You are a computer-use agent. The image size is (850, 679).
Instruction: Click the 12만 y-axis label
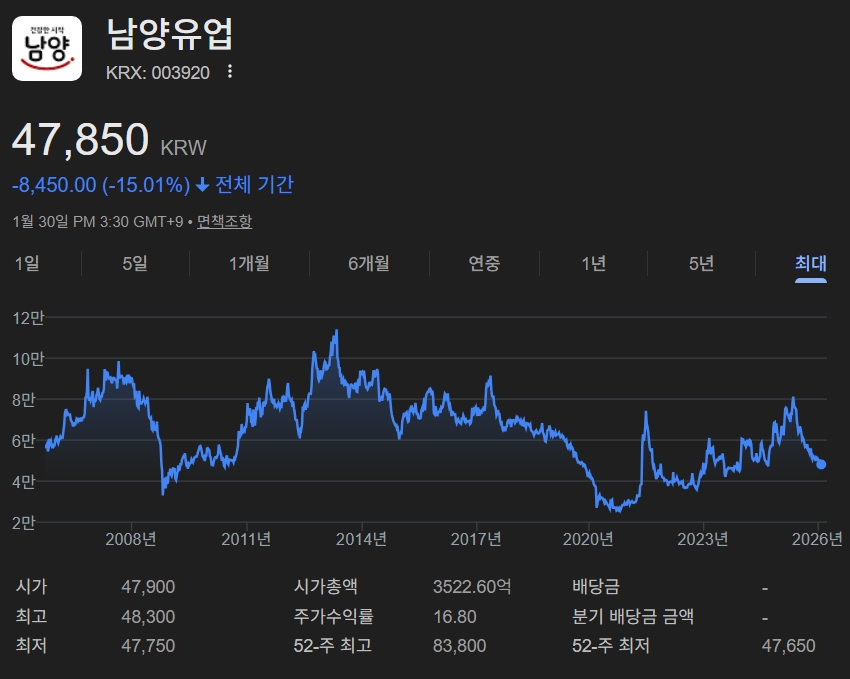pyautogui.click(x=28, y=318)
